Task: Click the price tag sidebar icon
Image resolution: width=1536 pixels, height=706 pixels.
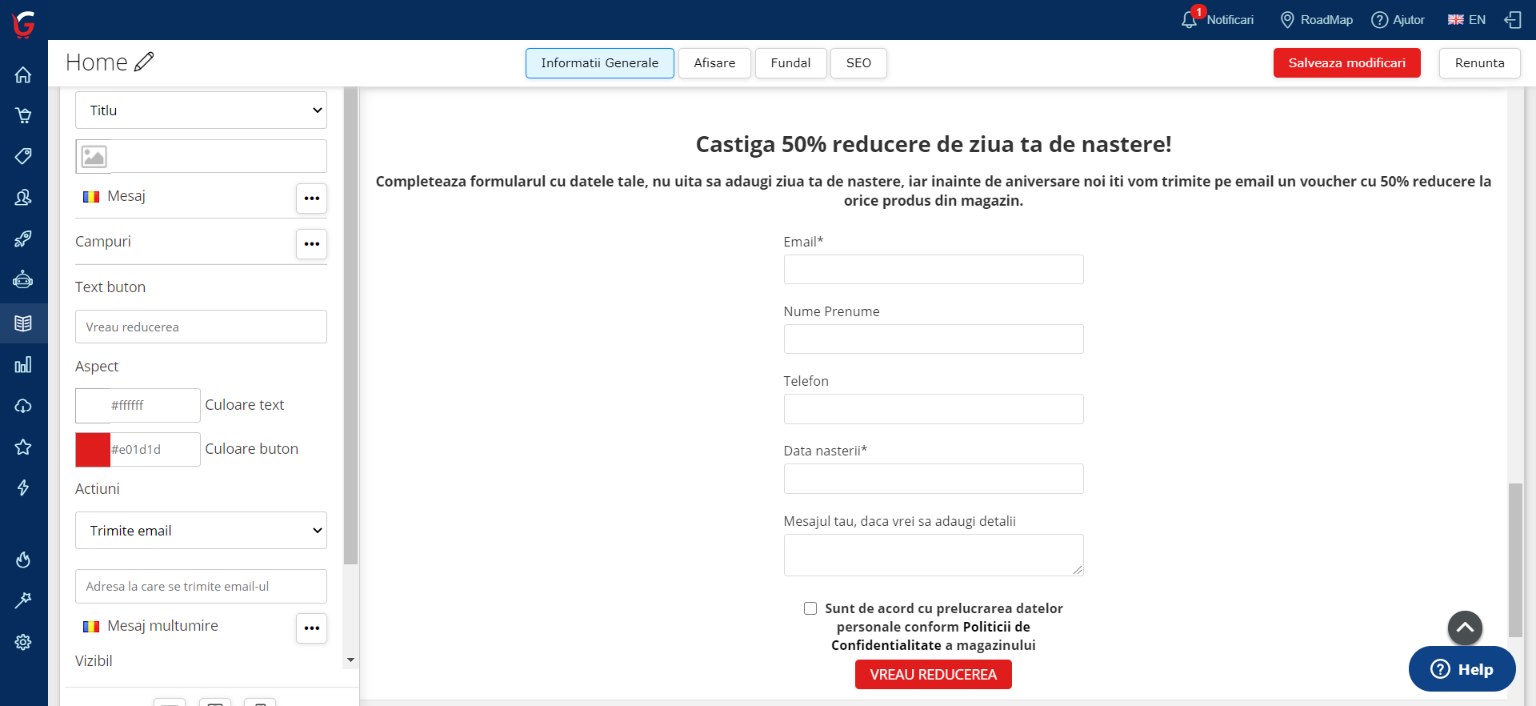Action: click(23, 157)
